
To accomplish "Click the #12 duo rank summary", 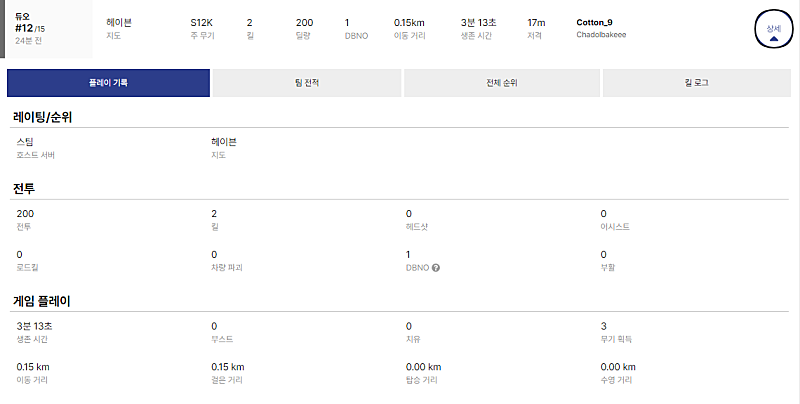I will (x=27, y=27).
